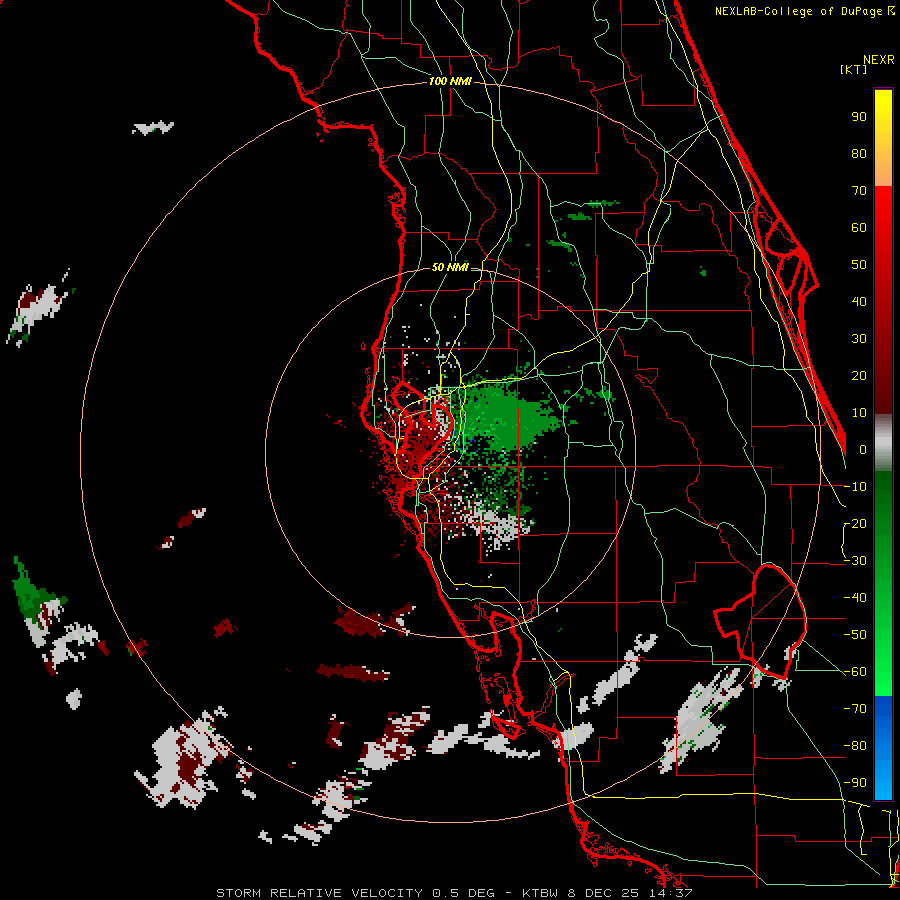The width and height of the screenshot is (900, 900).
Task: Click the -60 knot label on the legend
Action: tap(855, 672)
